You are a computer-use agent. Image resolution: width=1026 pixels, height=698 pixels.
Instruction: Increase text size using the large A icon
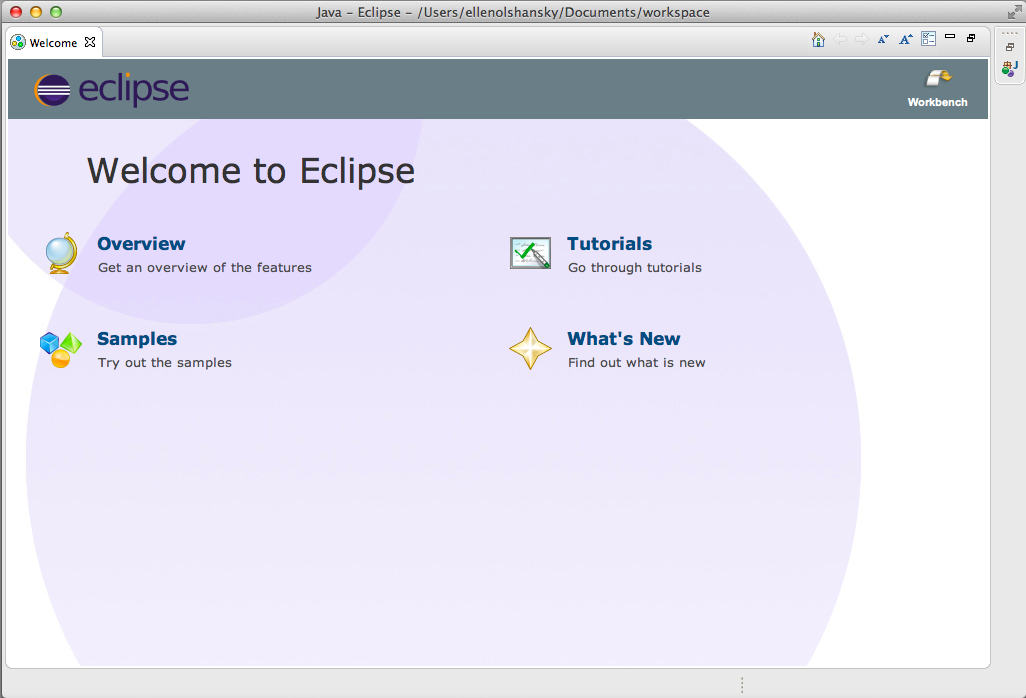point(905,38)
